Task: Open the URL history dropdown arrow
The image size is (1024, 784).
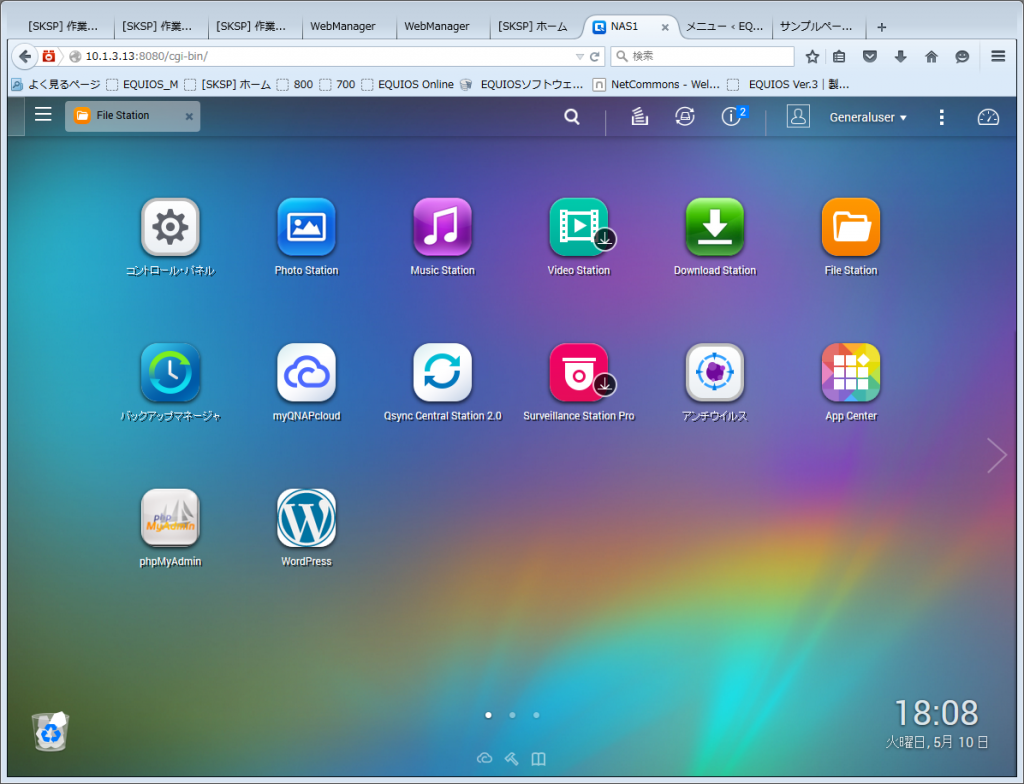Action: (579, 57)
